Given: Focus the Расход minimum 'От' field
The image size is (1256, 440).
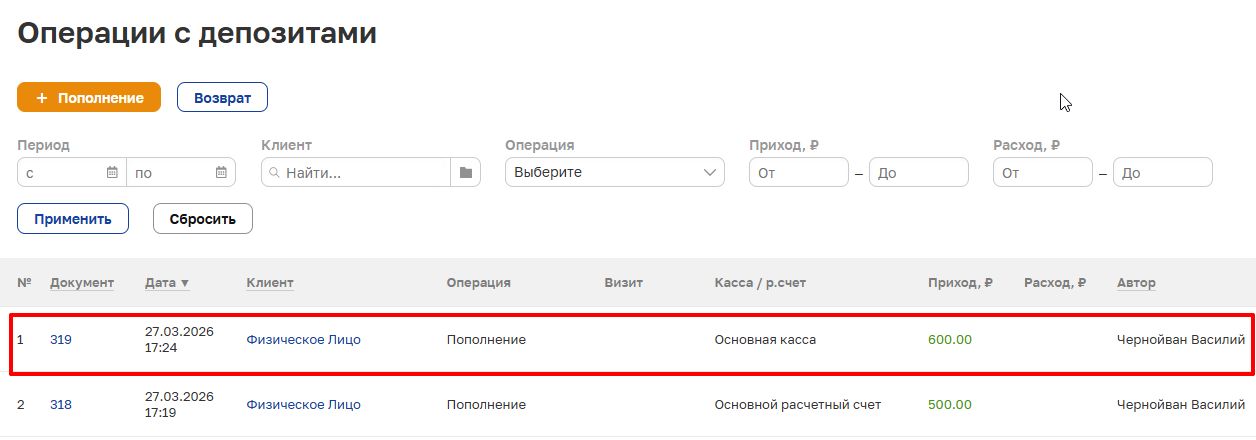Looking at the screenshot, I should click(x=1042, y=173).
